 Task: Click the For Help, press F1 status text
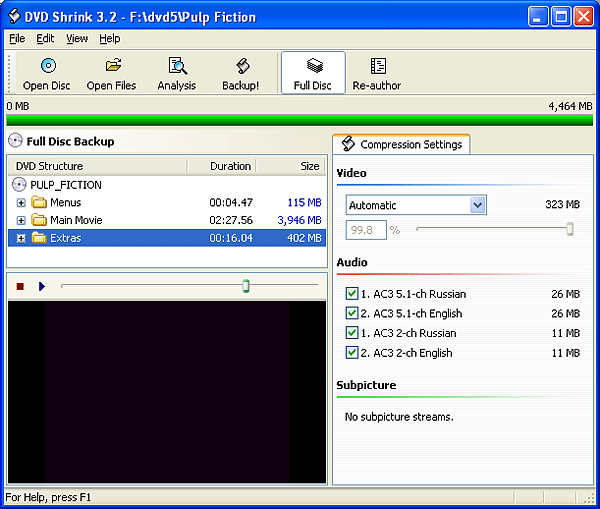[x=48, y=497]
